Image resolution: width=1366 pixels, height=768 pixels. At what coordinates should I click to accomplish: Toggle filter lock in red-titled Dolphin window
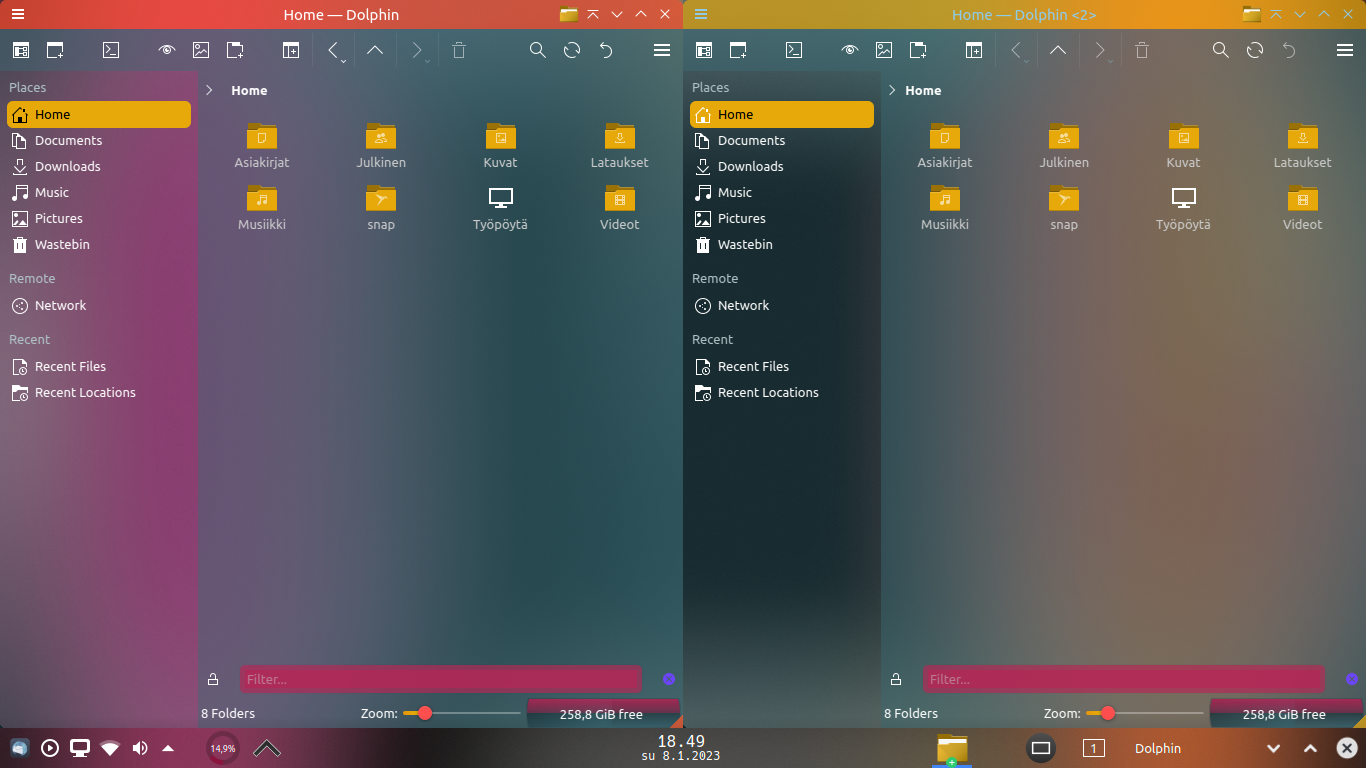213,680
